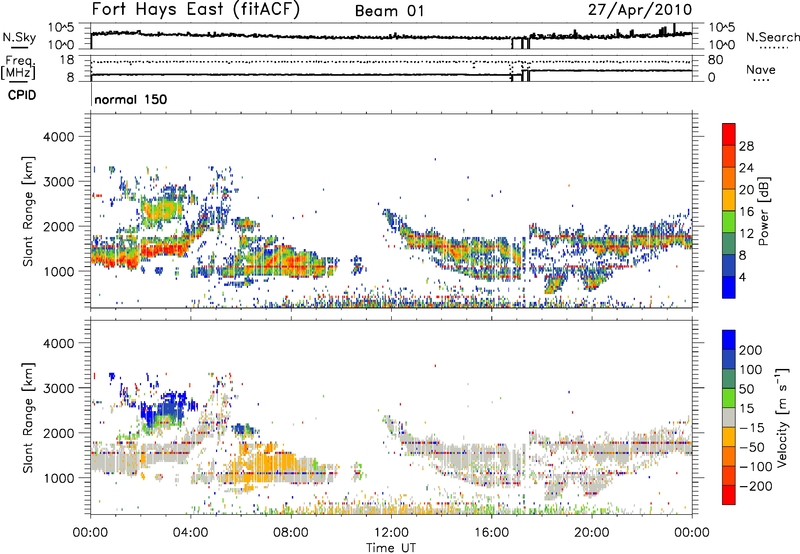
Task: Pick the yellow-orange 16–20 dB power swatch
Action: (x=729, y=200)
